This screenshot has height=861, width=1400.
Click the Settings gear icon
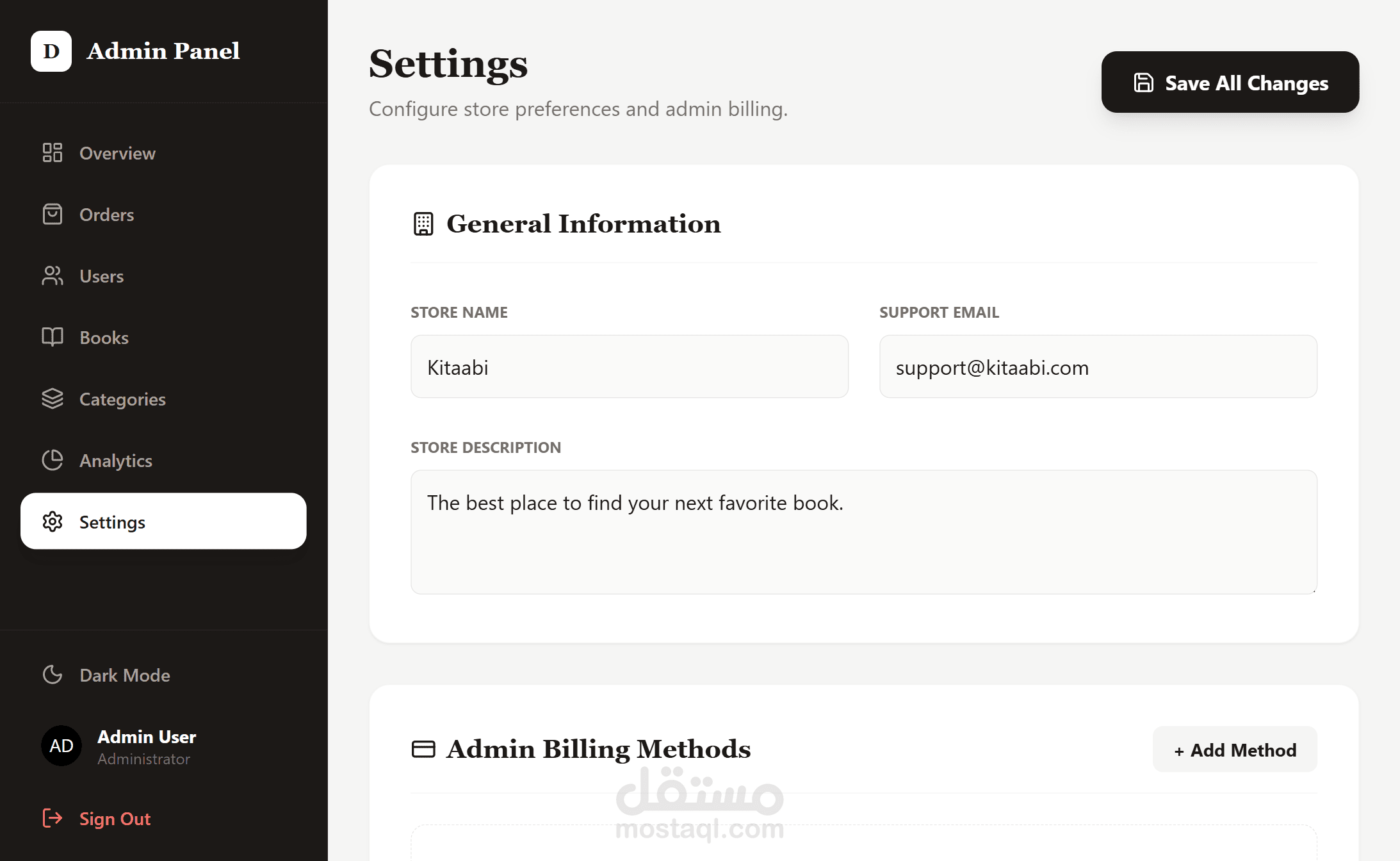[53, 521]
